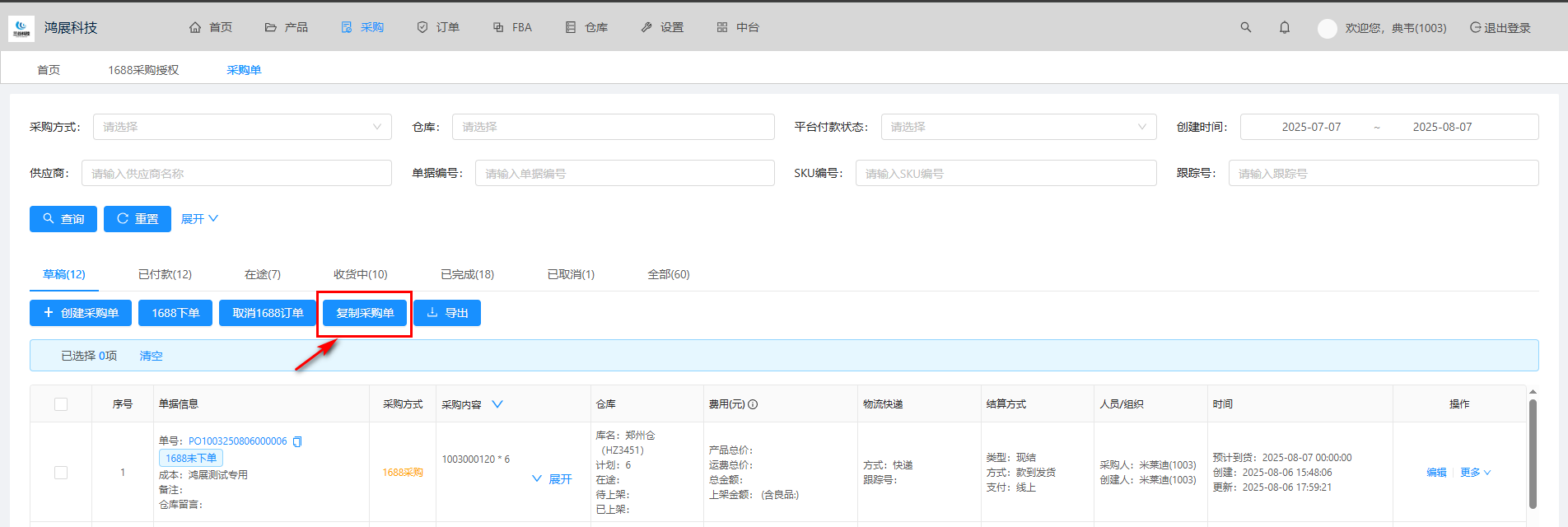This screenshot has height=527, width=1568.
Task: Open the 仓库 menu in top navigation
Action: (586, 27)
